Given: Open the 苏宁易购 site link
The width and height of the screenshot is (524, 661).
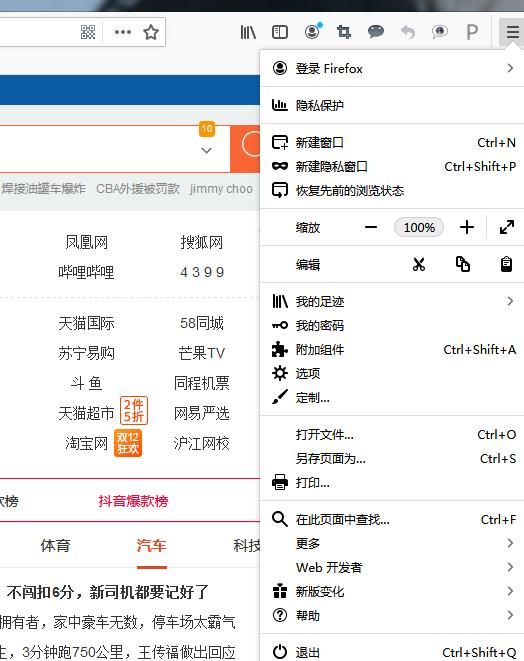Looking at the screenshot, I should click(x=86, y=353).
